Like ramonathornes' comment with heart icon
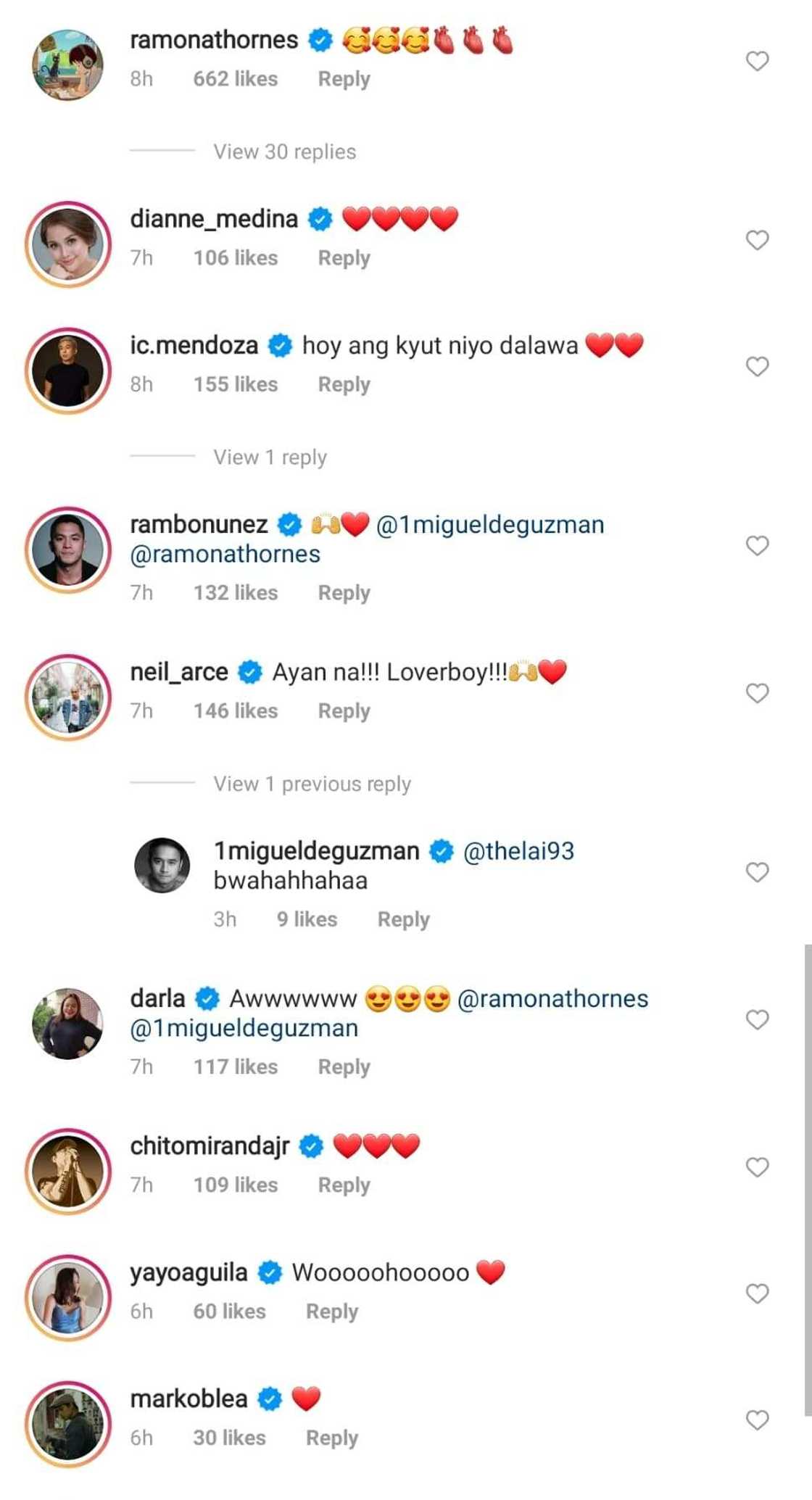The width and height of the screenshot is (812, 1500). click(757, 61)
